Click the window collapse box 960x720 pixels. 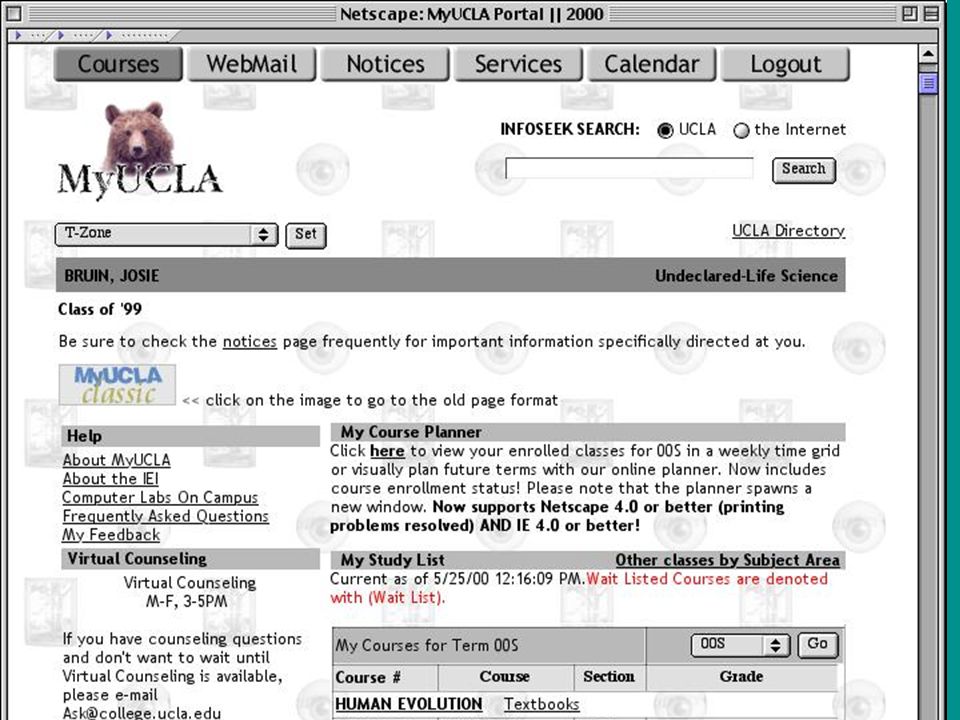coord(931,13)
